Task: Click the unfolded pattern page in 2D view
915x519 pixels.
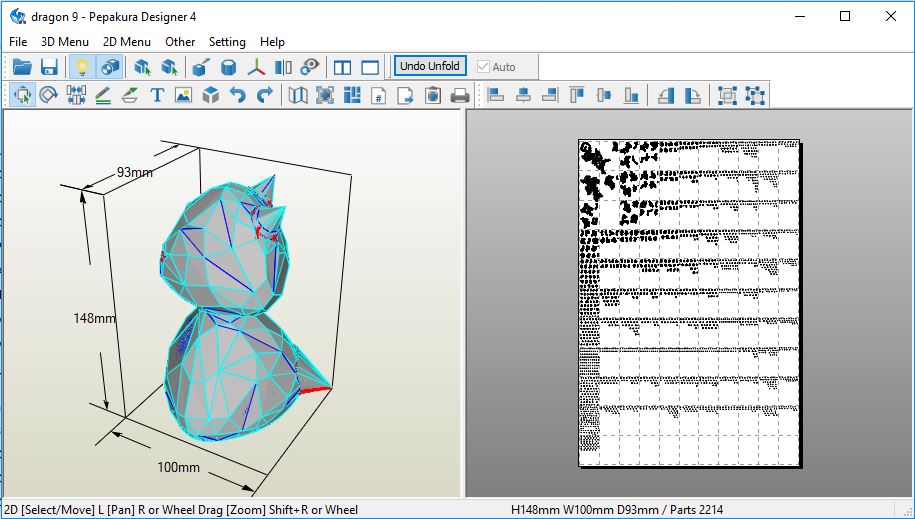Action: tap(689, 302)
